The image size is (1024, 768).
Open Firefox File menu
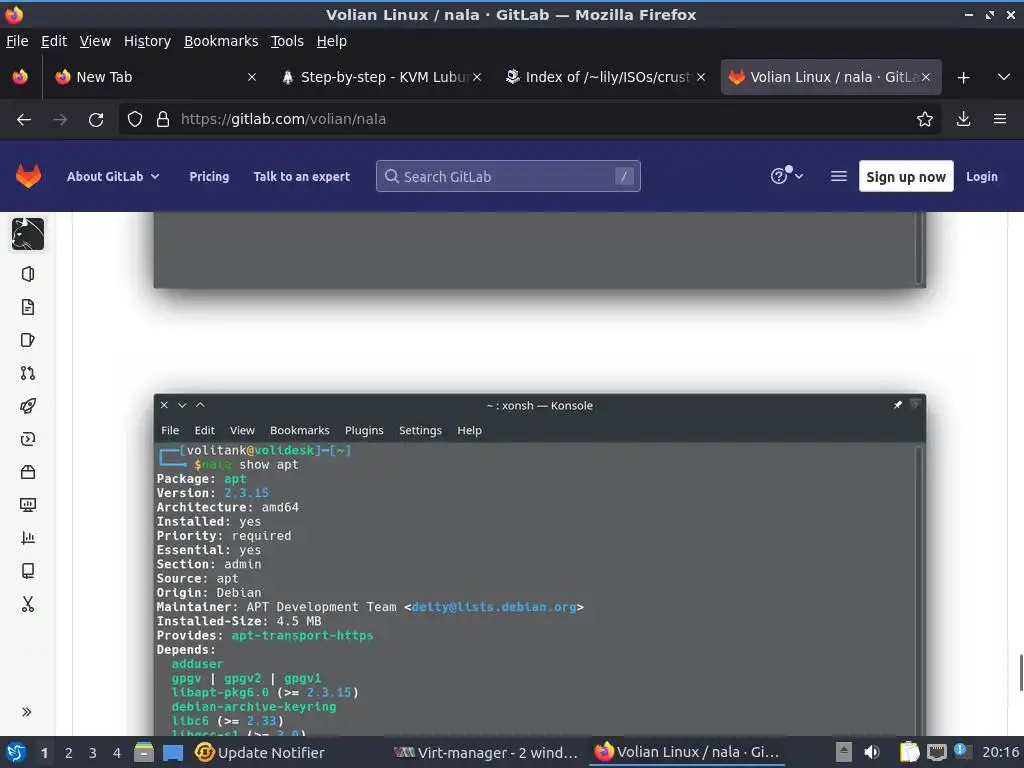pyautogui.click(x=17, y=41)
